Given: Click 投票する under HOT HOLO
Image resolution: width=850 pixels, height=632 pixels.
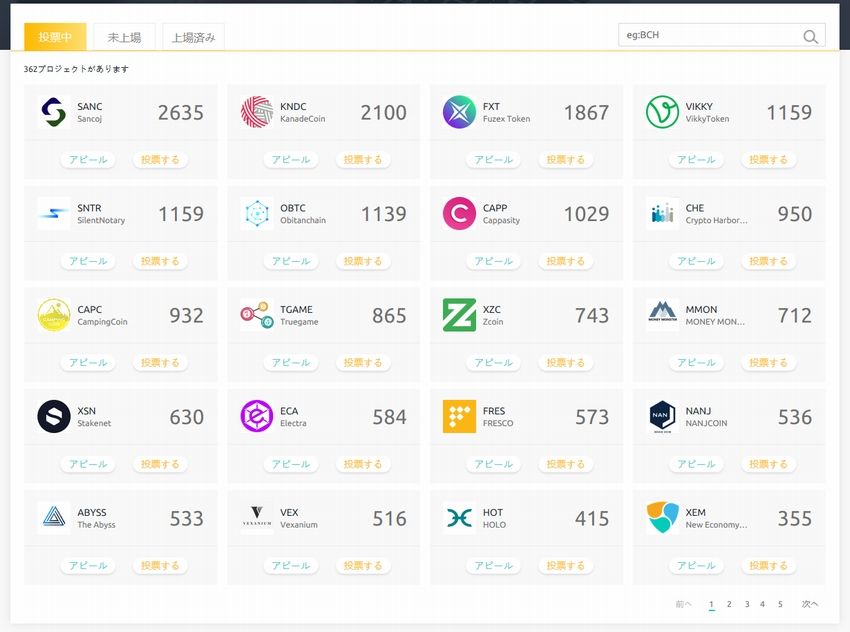Looking at the screenshot, I should tap(565, 565).
